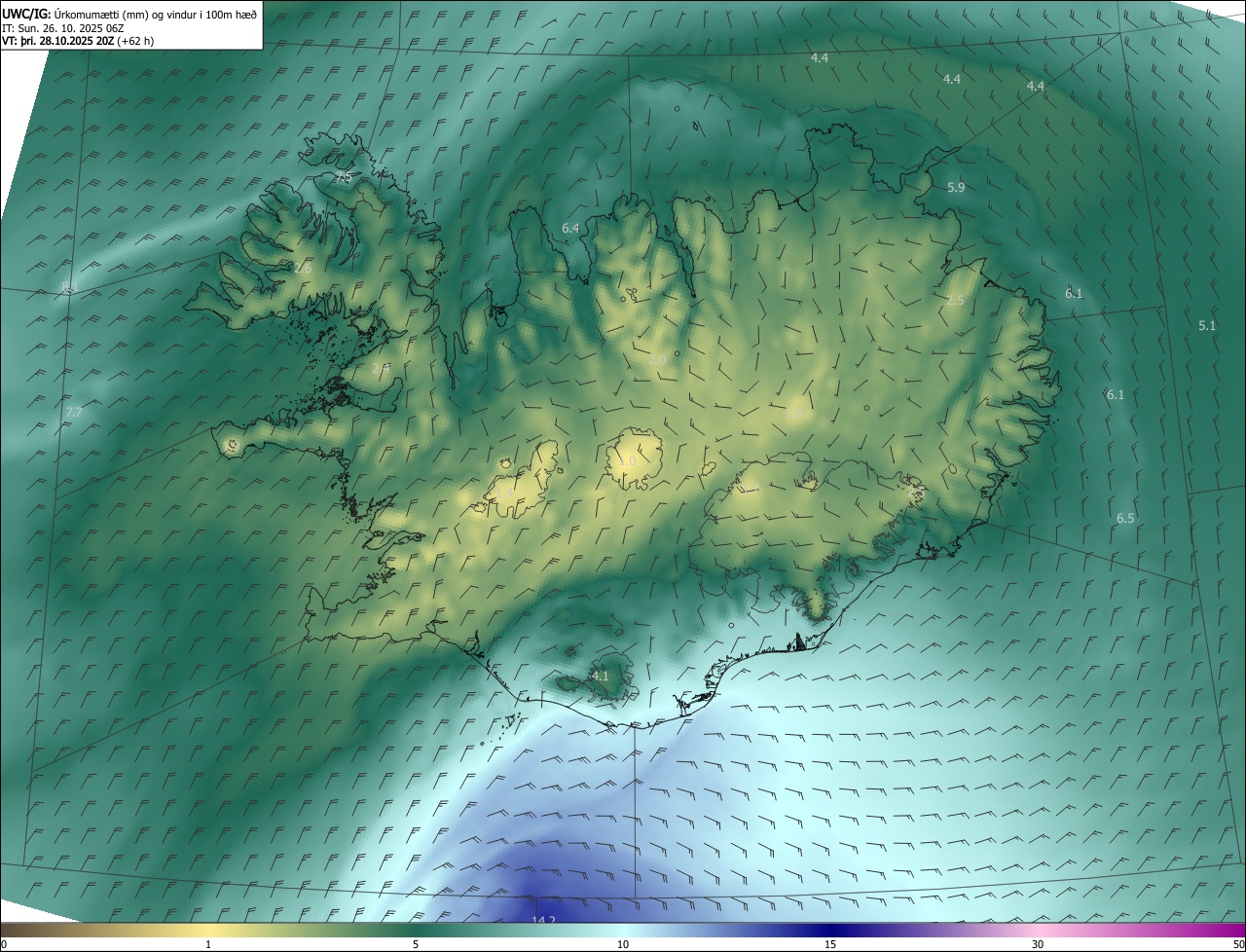1246x952 pixels.
Task: Click the 0 tick on the colour scale
Action: [4, 944]
